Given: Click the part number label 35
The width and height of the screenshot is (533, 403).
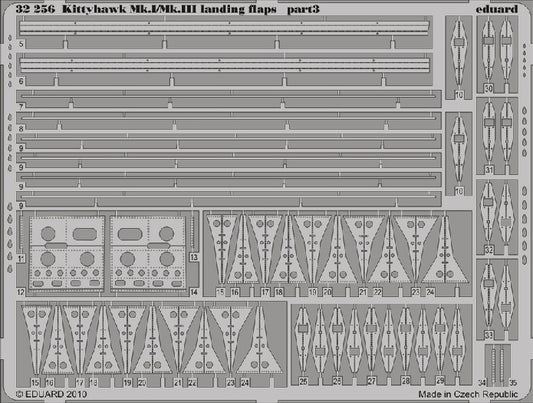Looking at the screenshot, I should 513,383.
